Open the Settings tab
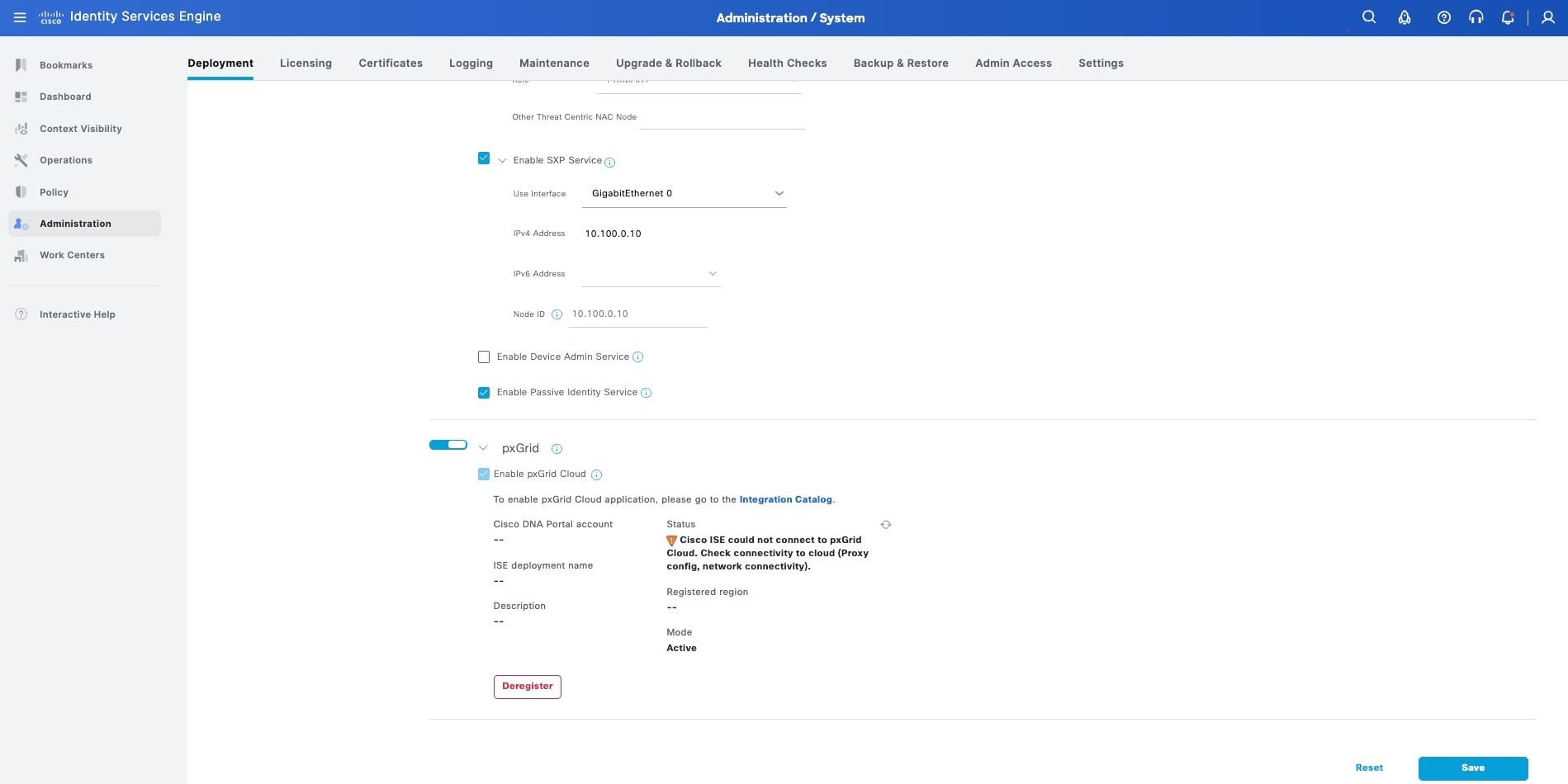 click(1101, 63)
